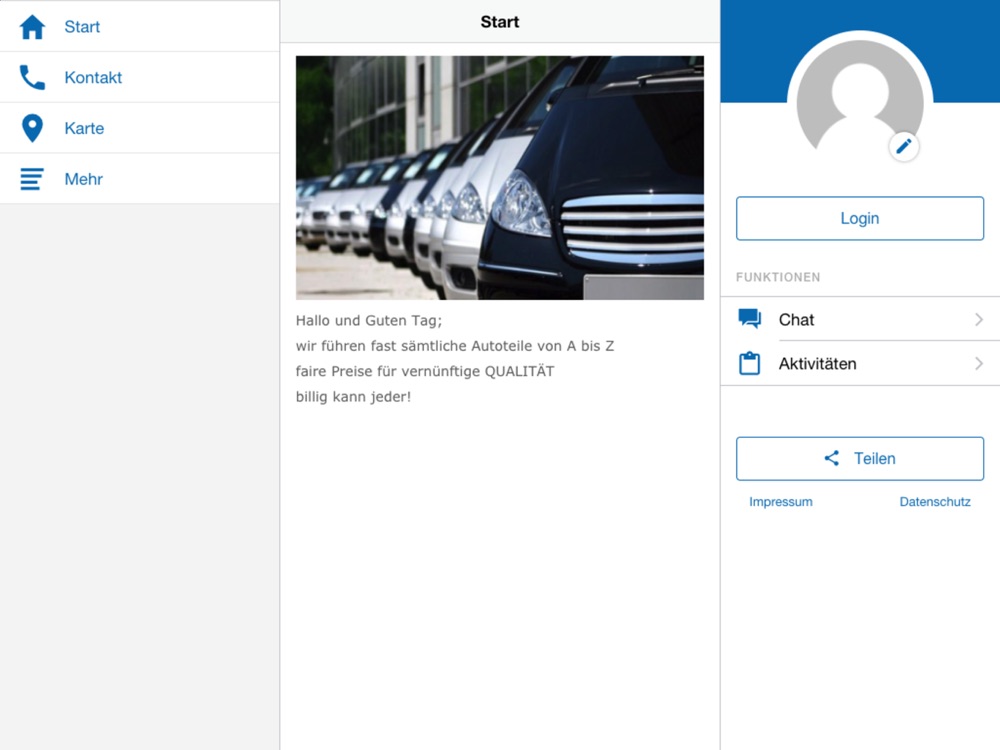1000x750 pixels.
Task: Click the grey profile avatar placeholder
Action: pyautogui.click(x=860, y=96)
